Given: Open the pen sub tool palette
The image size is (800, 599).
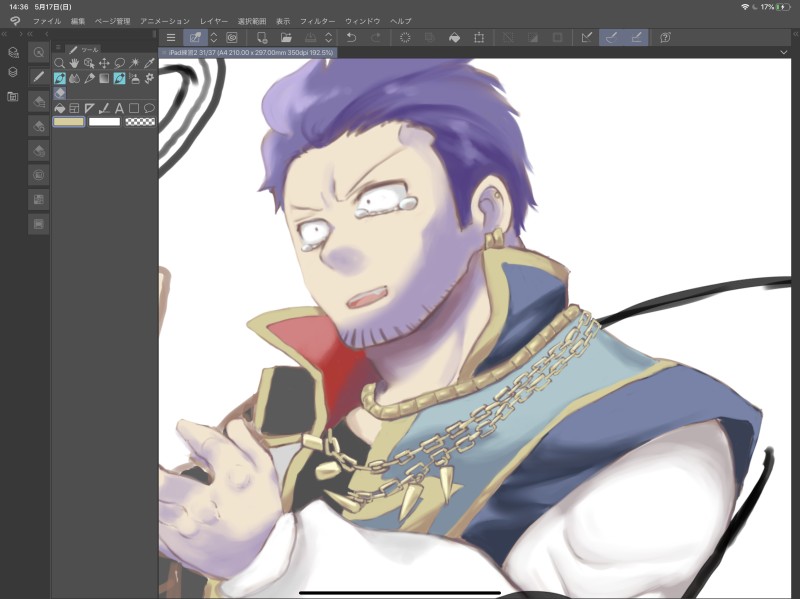Looking at the screenshot, I should click(38, 77).
